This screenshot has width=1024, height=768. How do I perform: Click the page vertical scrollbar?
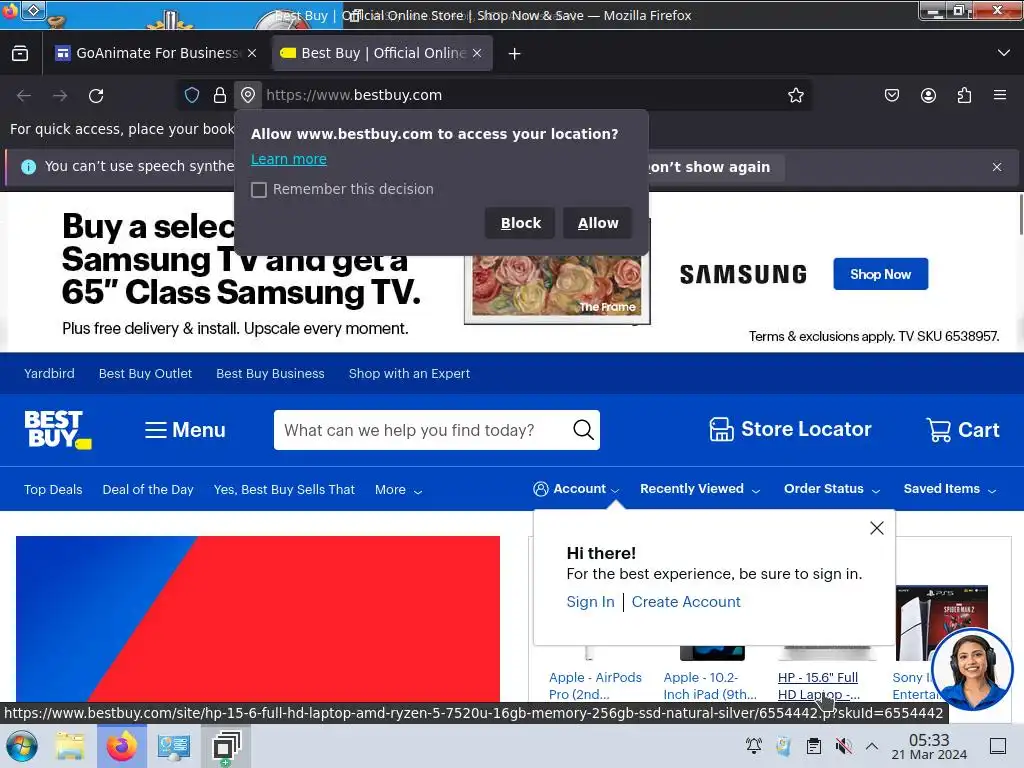coord(1021,214)
